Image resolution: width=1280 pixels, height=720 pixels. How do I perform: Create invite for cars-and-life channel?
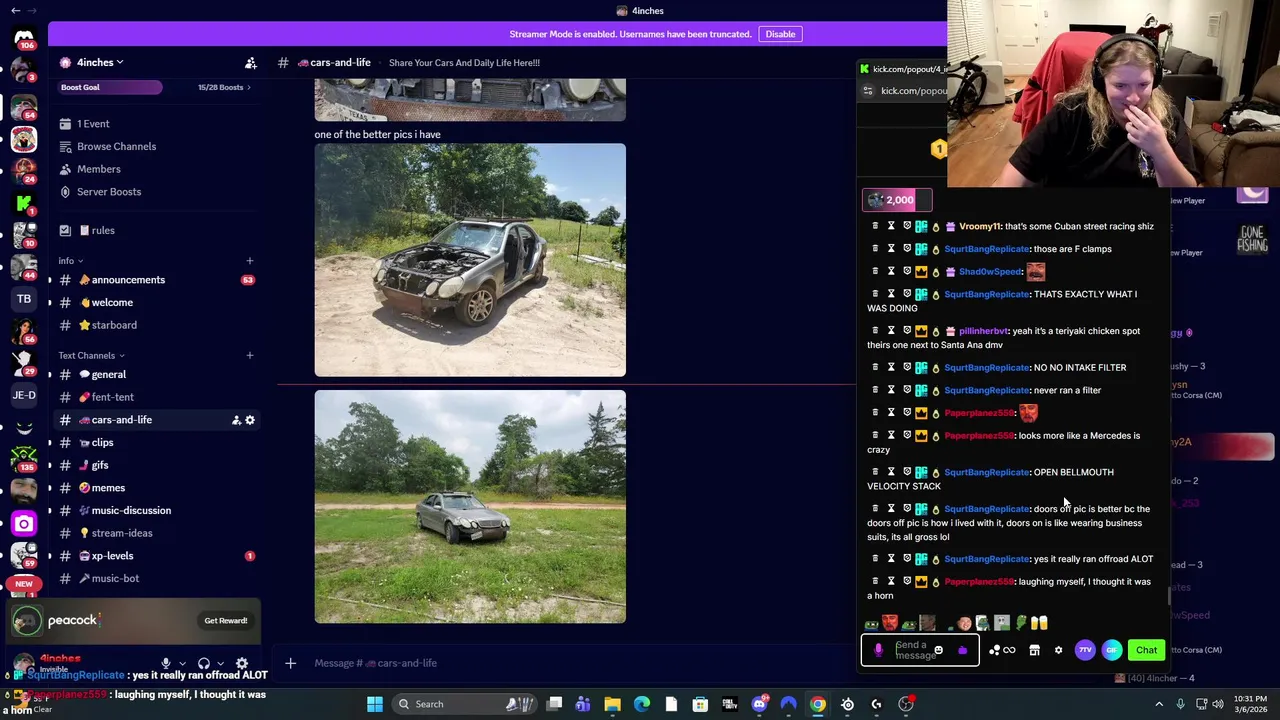click(x=236, y=420)
